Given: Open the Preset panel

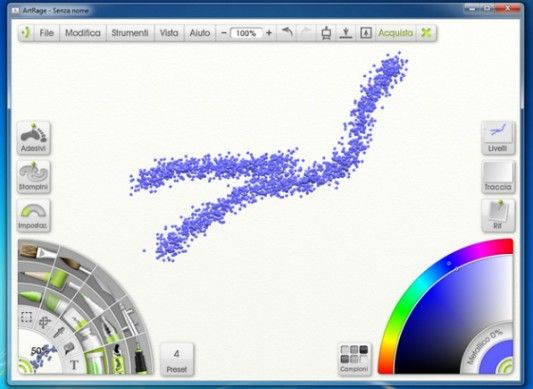Looking at the screenshot, I should pos(177,359).
